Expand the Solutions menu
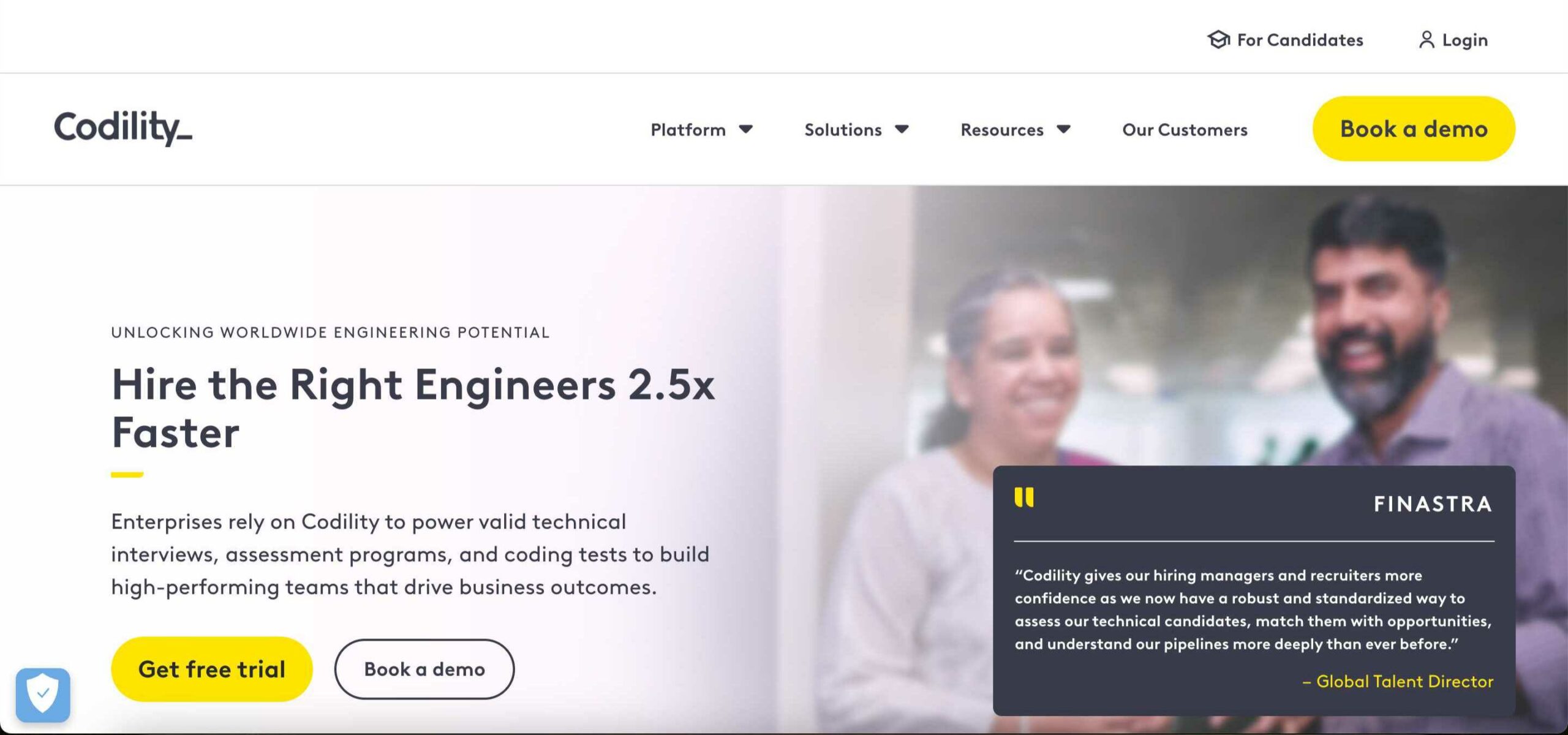This screenshot has height=735, width=1568. tap(843, 129)
